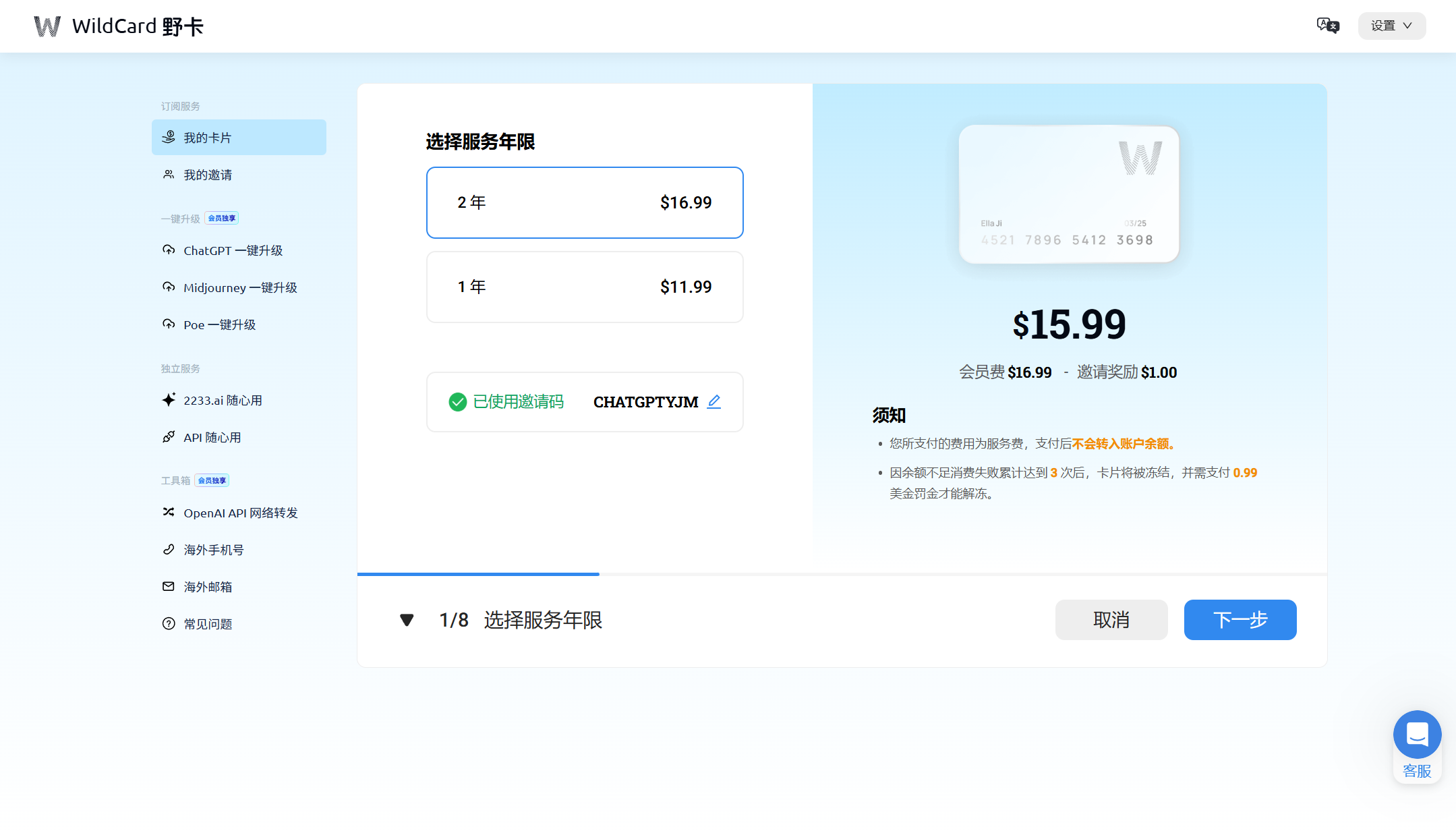Open the 海外手机号 tool
The image size is (1456, 831).
[214, 549]
